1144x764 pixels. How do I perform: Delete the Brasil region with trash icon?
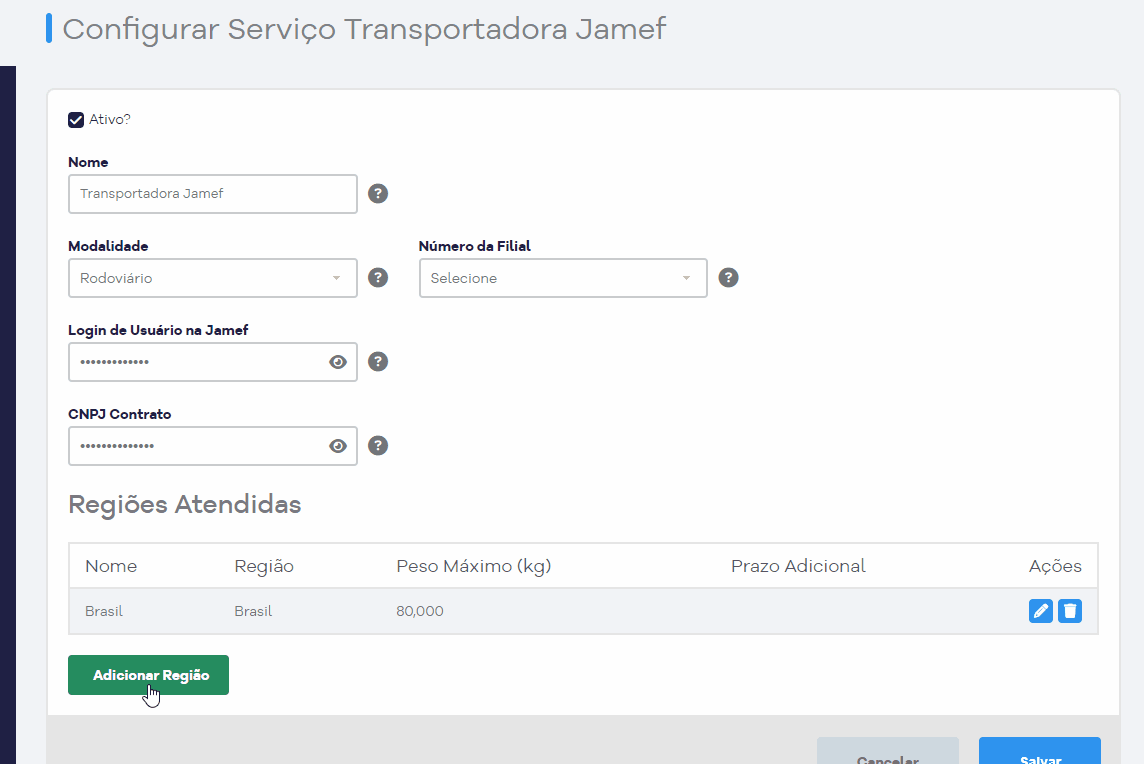1070,611
